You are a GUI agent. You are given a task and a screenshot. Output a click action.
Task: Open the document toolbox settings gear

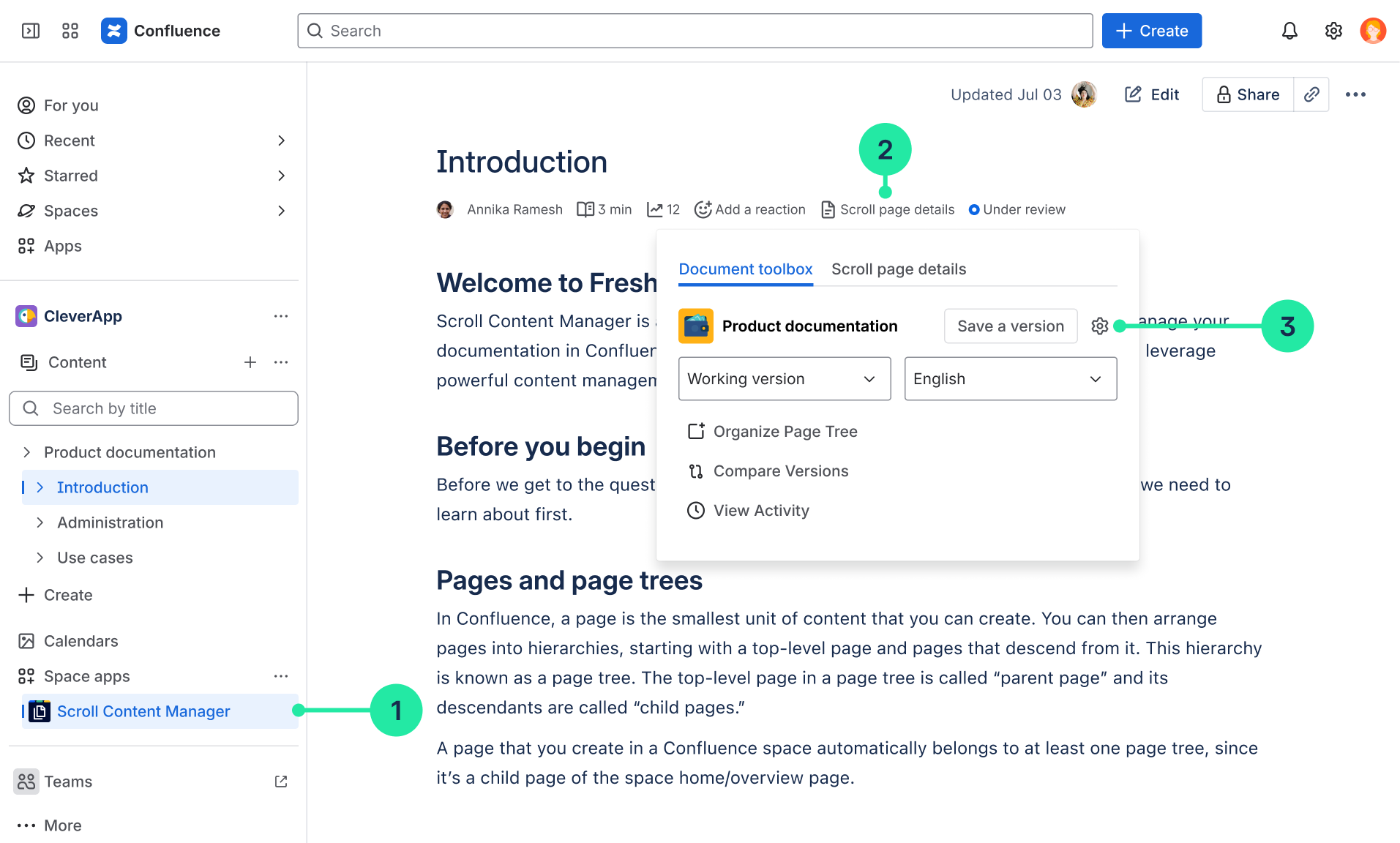(x=1099, y=326)
